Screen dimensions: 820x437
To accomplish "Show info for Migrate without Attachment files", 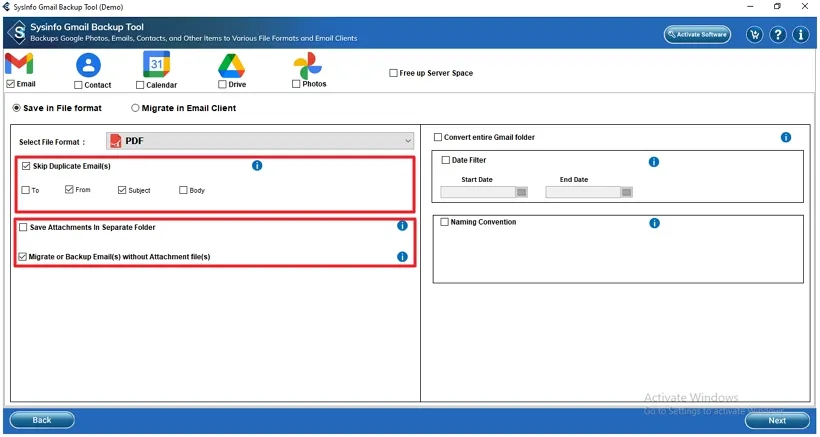I will click(402, 257).
